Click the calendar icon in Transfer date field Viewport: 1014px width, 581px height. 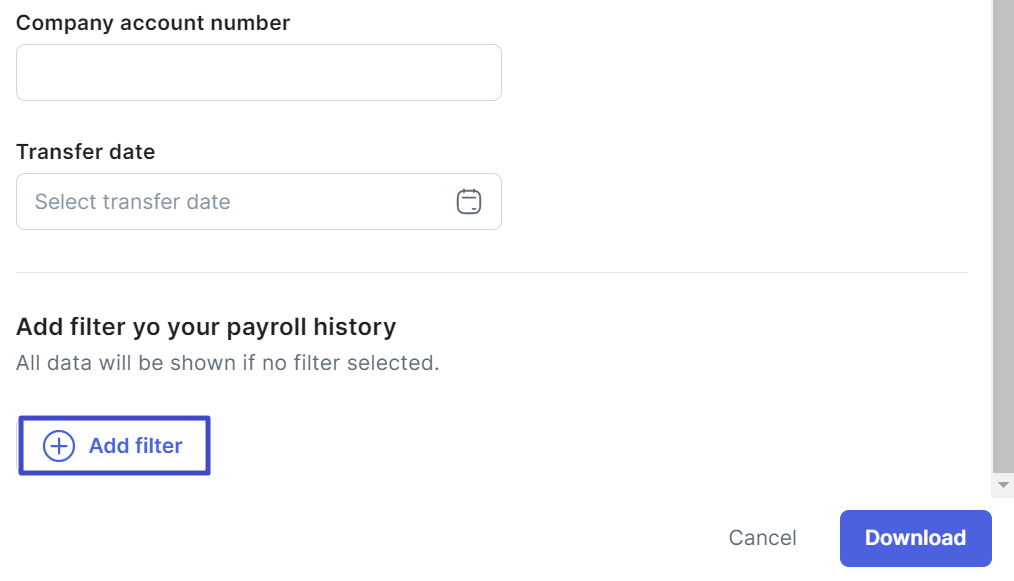[x=468, y=202]
